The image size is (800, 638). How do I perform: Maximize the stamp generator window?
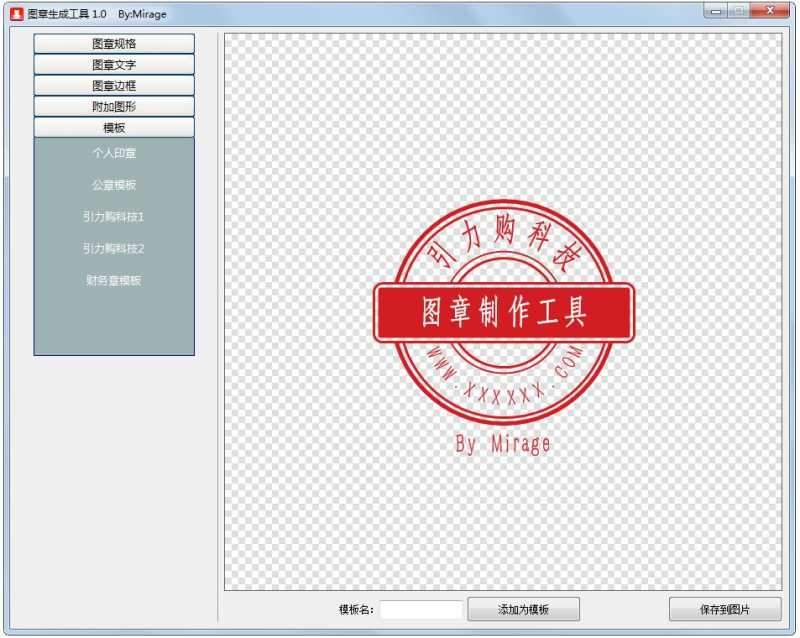tap(739, 13)
